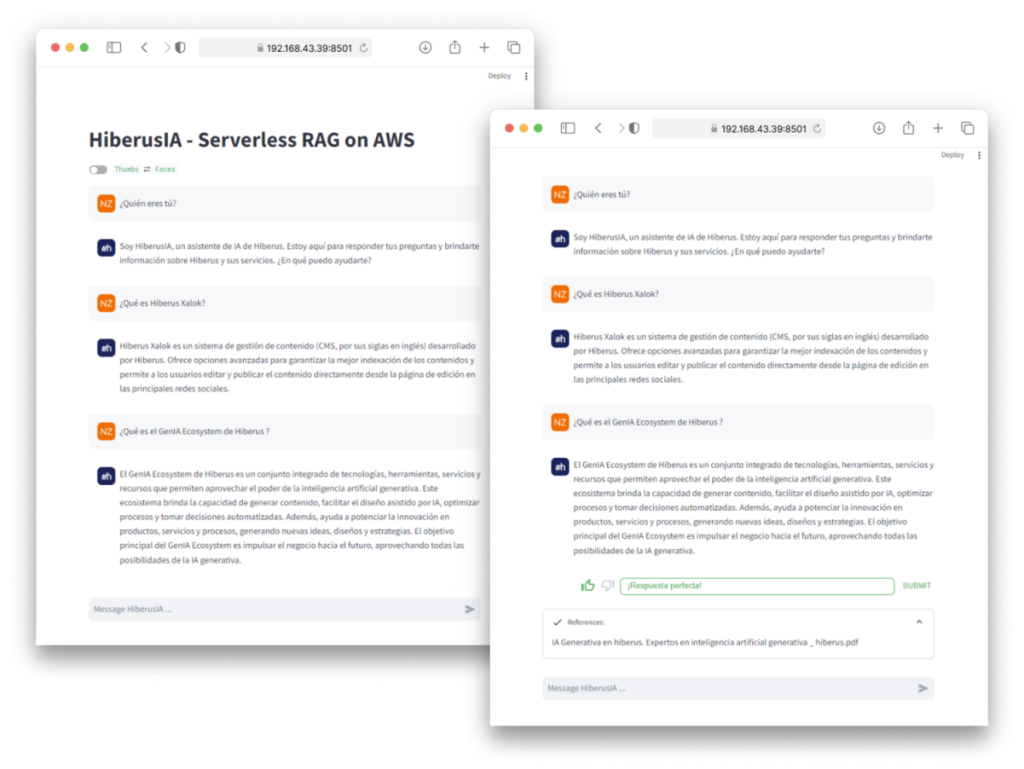Click the SUBMIT feedback button
The width and height of the screenshot is (1024, 769).
916,586
